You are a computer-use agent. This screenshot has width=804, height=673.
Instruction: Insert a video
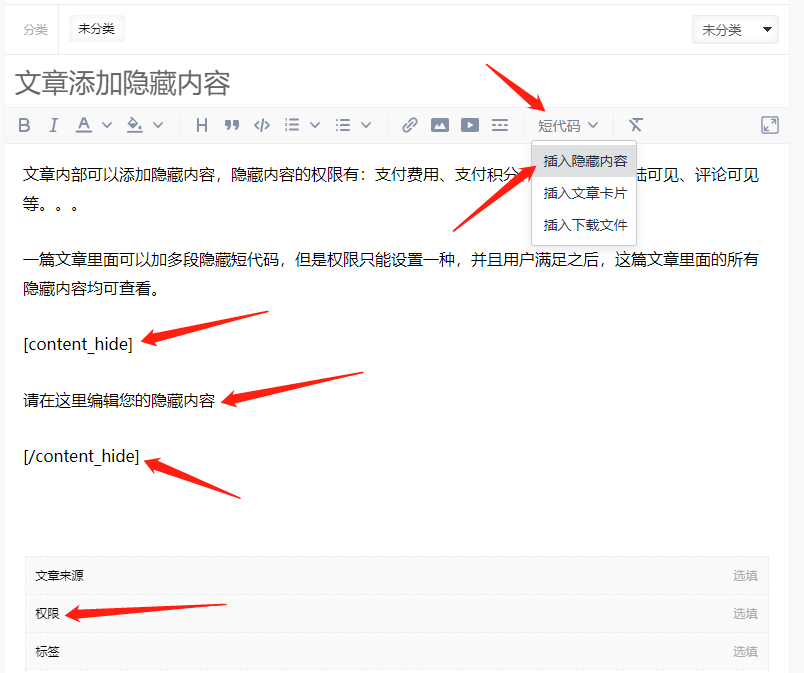[470, 125]
